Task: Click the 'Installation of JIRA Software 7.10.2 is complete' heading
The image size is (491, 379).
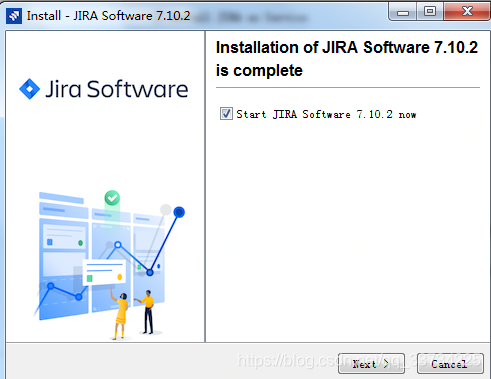Action: pos(347,59)
